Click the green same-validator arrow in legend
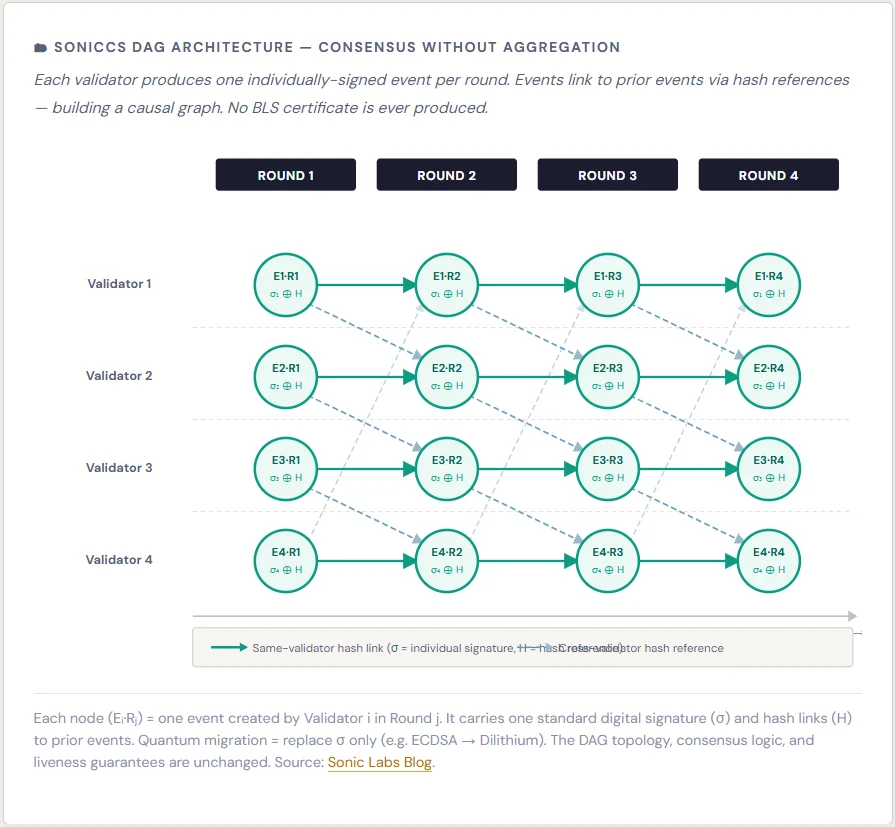This screenshot has height=827, width=895. 229,648
